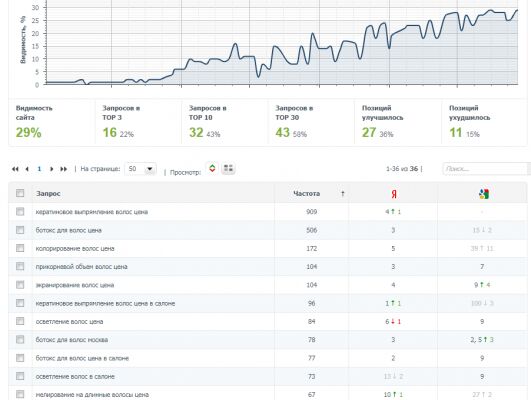Open page number 1 link
Screen dimensions: 531x400
click(x=39, y=169)
